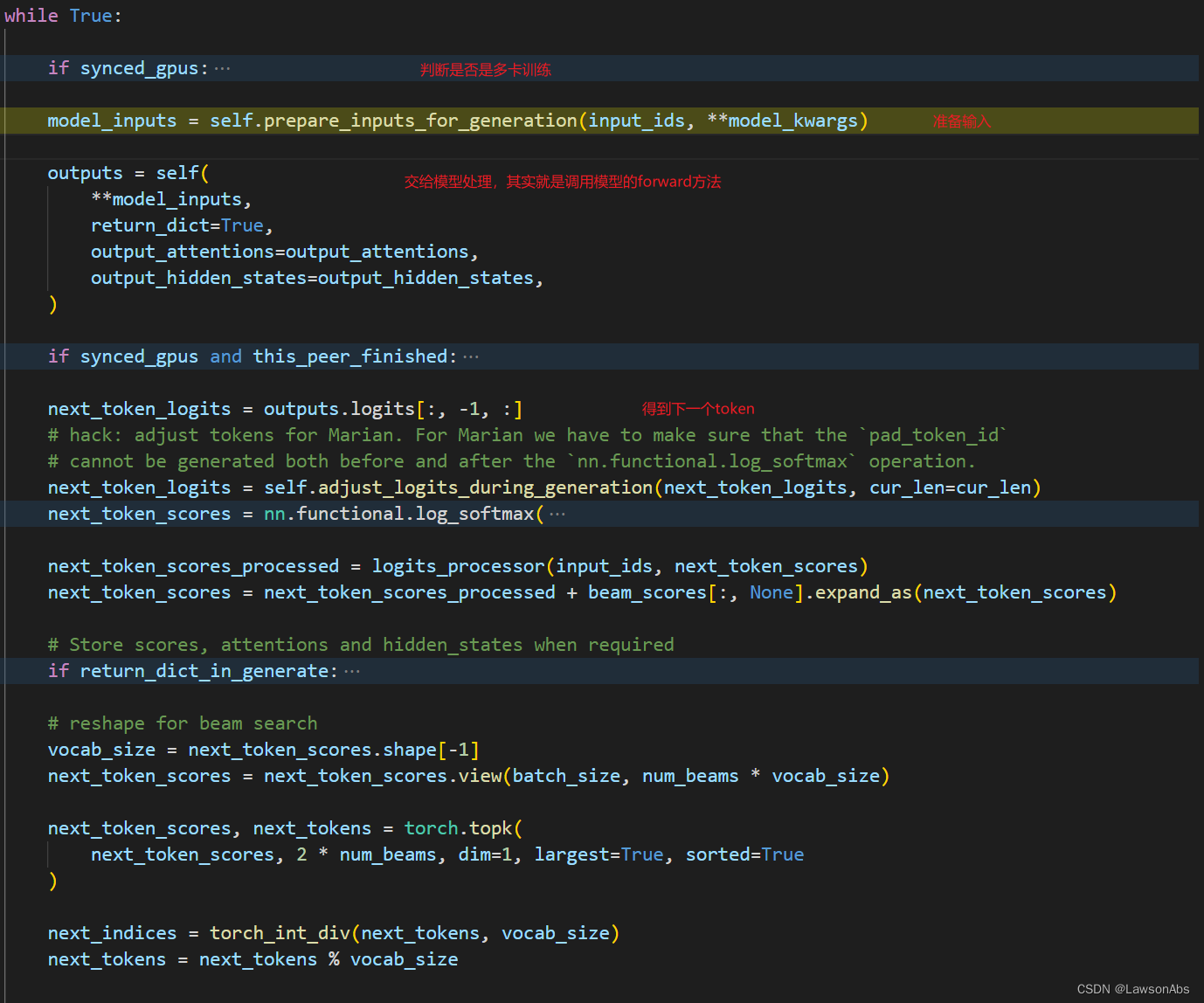
Task: Unfold the log_softmax call ellipsis
Action: tap(557, 514)
